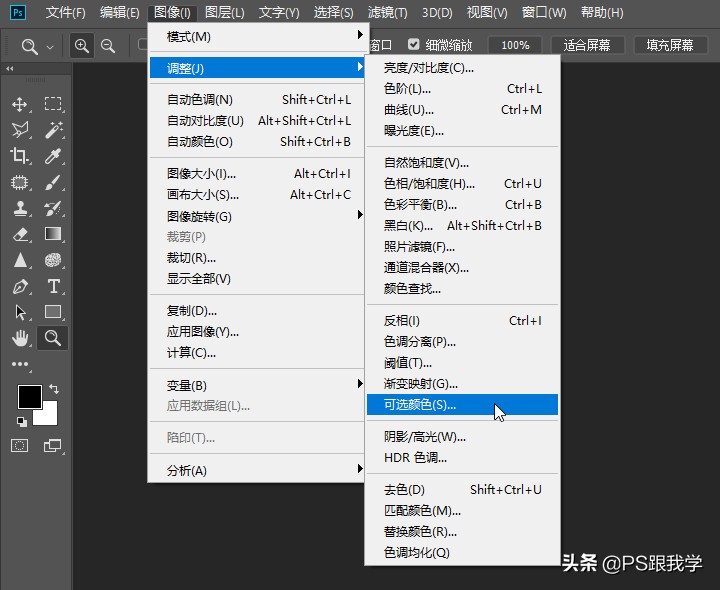This screenshot has height=590, width=720.
Task: Click the Zoom Out magnifier option
Action: tap(108, 45)
